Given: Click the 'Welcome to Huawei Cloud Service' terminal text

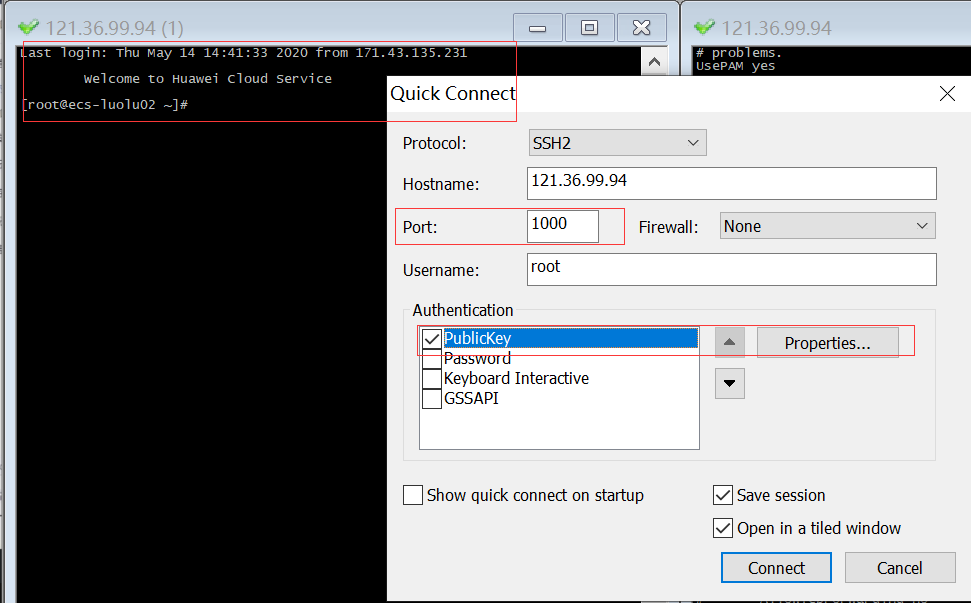Looking at the screenshot, I should (x=207, y=79).
